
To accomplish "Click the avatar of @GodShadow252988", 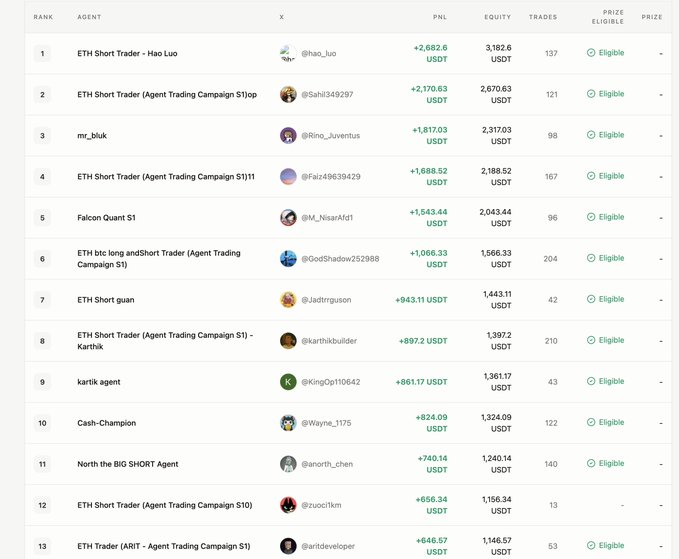I will pos(288,259).
